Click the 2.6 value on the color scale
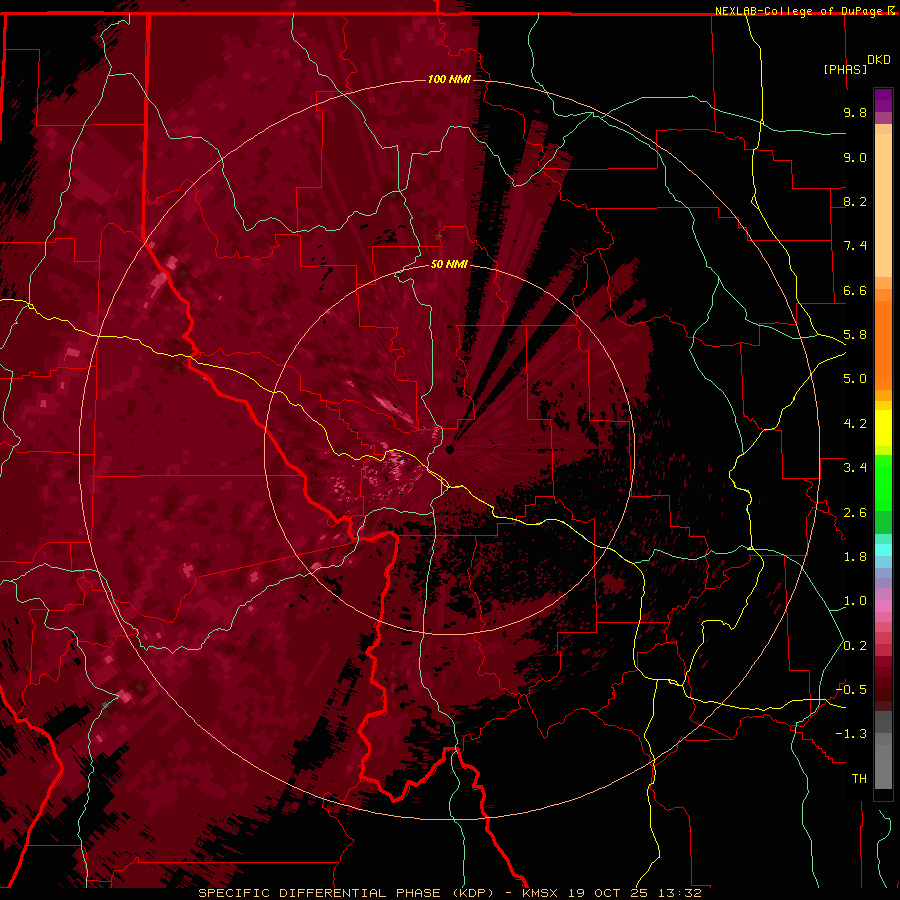 [x=855, y=513]
